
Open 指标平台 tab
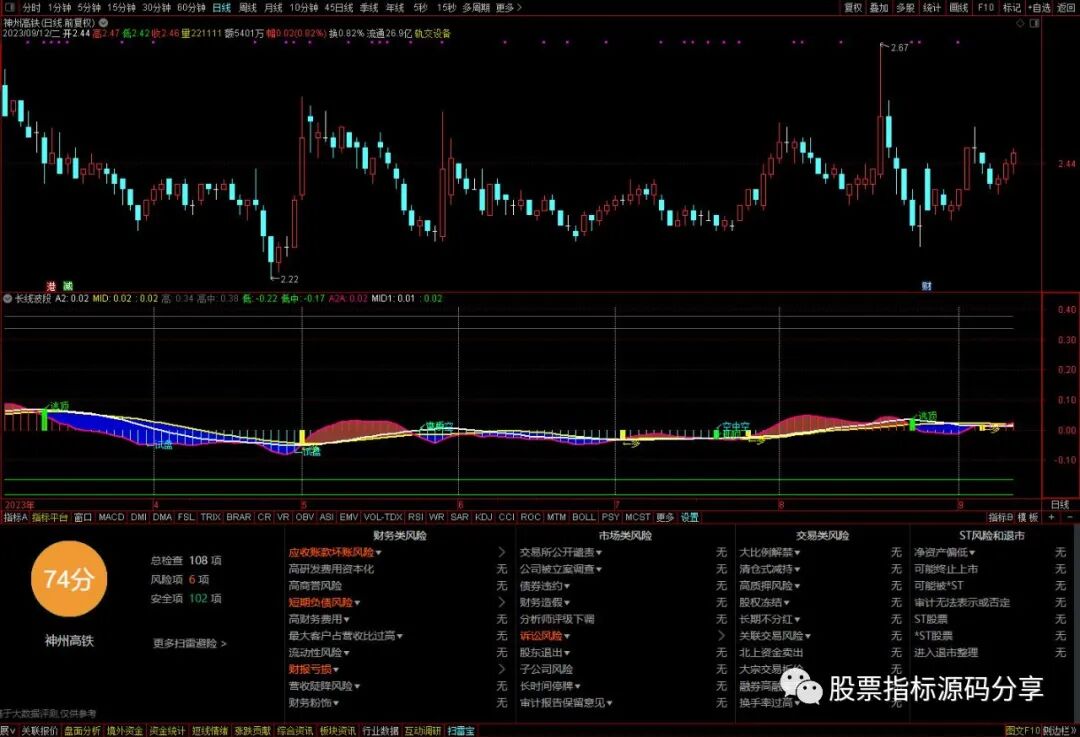pos(50,517)
